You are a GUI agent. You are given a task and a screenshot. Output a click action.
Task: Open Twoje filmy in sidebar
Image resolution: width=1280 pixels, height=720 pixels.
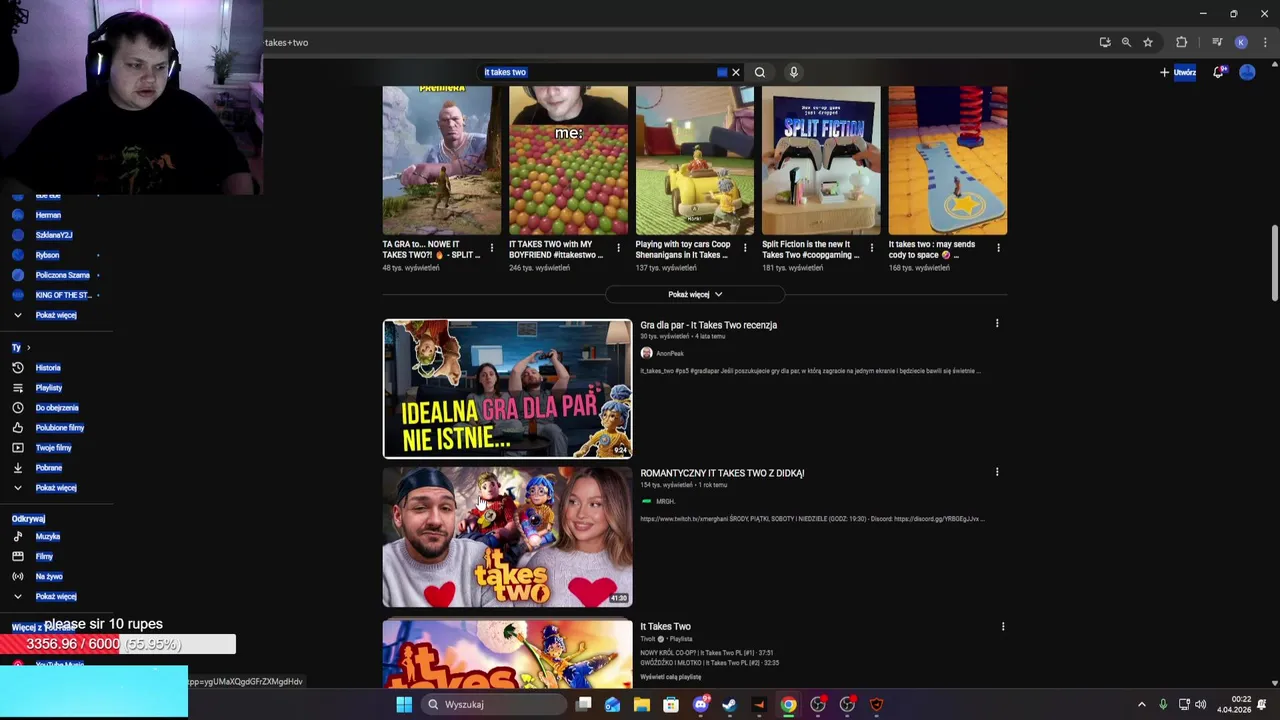(53, 448)
